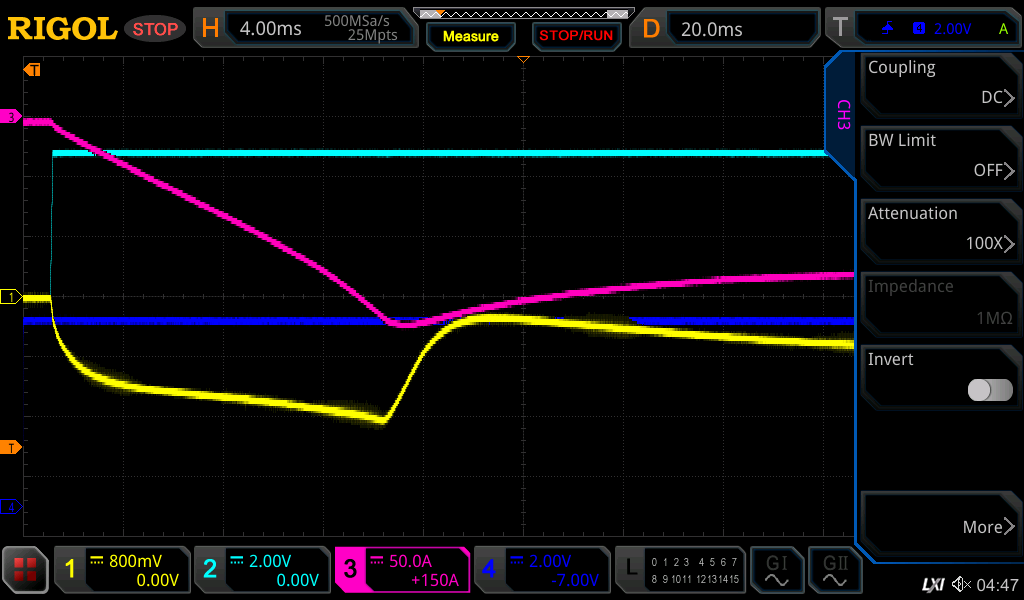Click the waveform memory position bar at top
Screen dimensions: 1024x600
523,14
